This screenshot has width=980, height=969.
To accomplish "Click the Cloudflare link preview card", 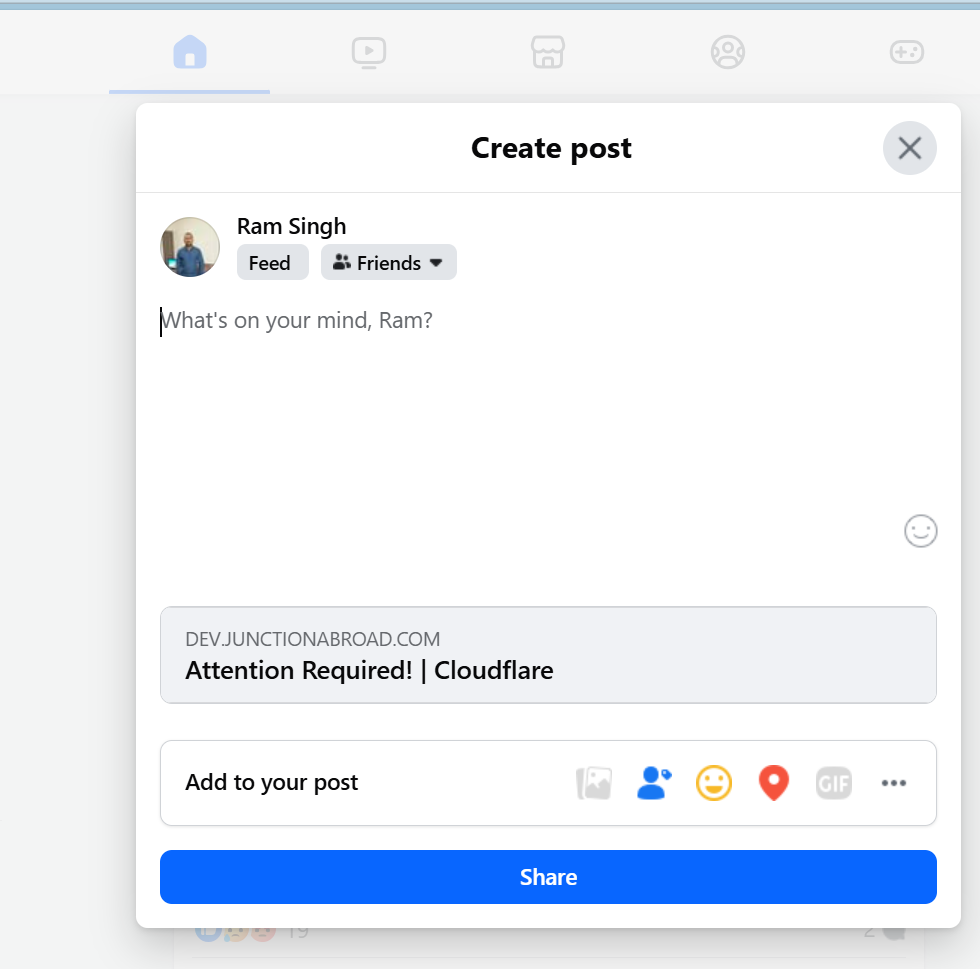I will point(548,655).
